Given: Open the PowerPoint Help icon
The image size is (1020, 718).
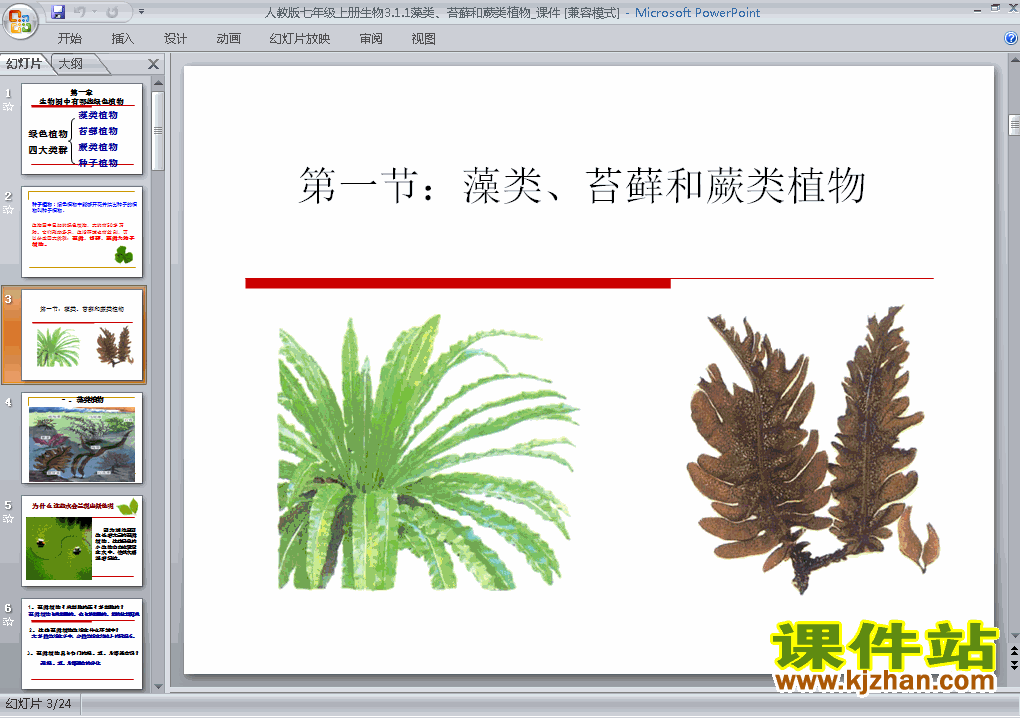Looking at the screenshot, I should point(1011,38).
